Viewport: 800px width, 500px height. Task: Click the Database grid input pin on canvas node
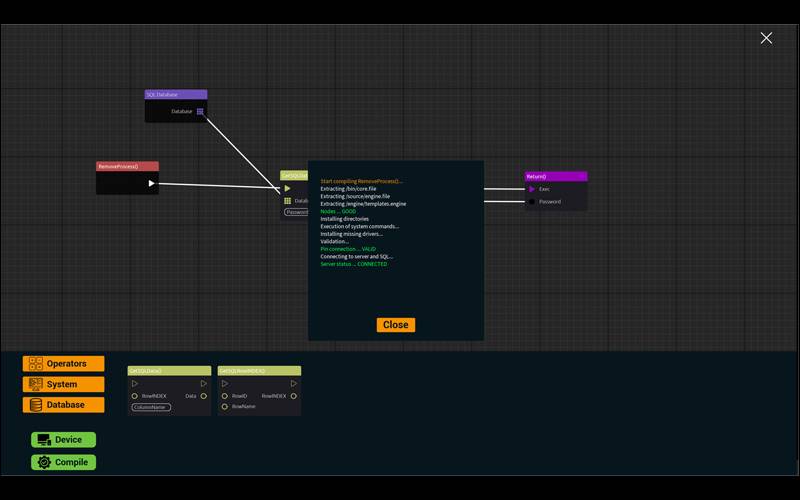pyautogui.click(x=288, y=200)
